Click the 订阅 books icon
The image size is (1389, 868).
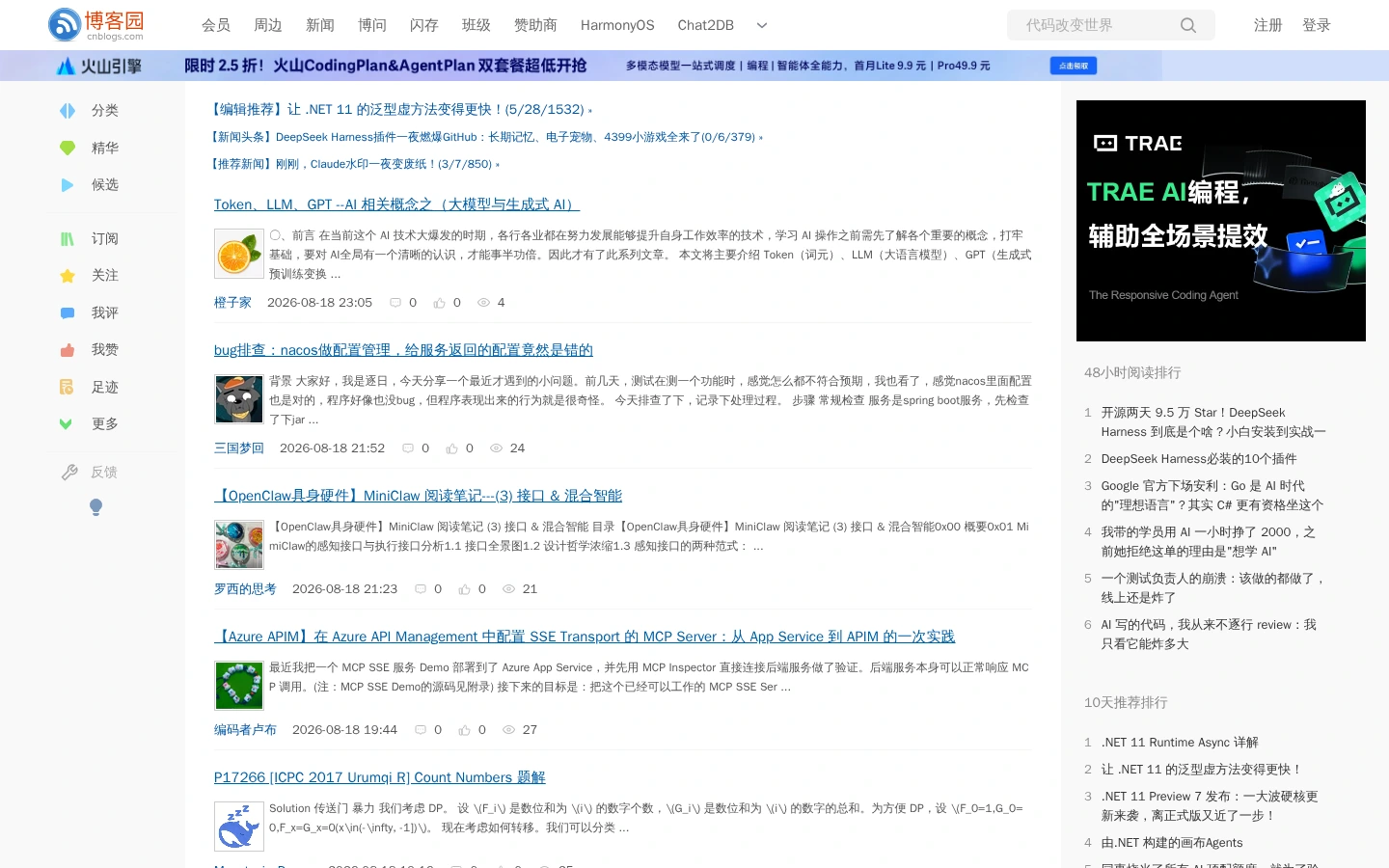pyautogui.click(x=68, y=239)
